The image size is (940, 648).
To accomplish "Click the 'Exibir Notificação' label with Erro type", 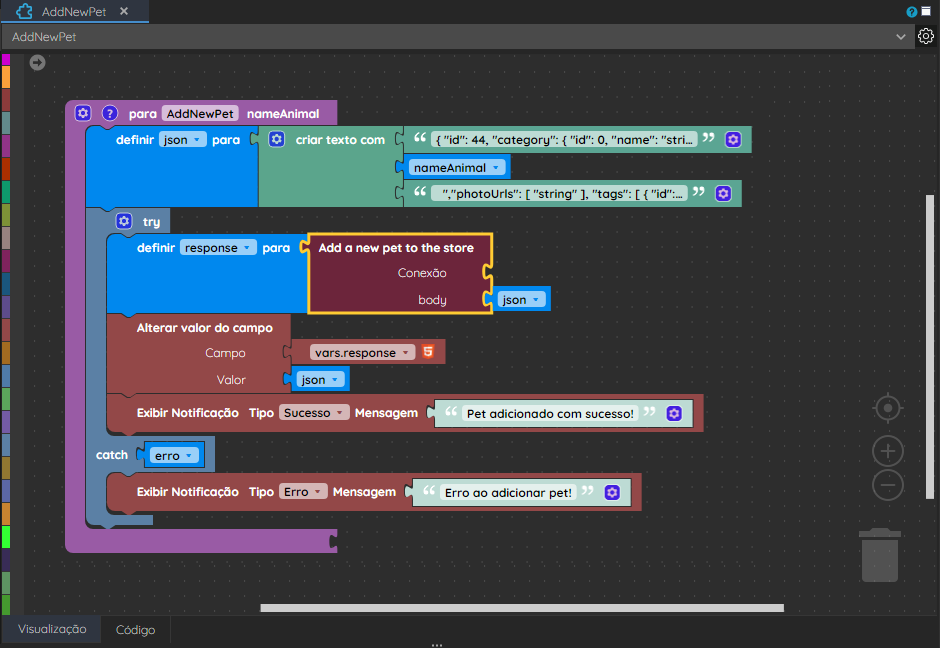I will pyautogui.click(x=188, y=492).
